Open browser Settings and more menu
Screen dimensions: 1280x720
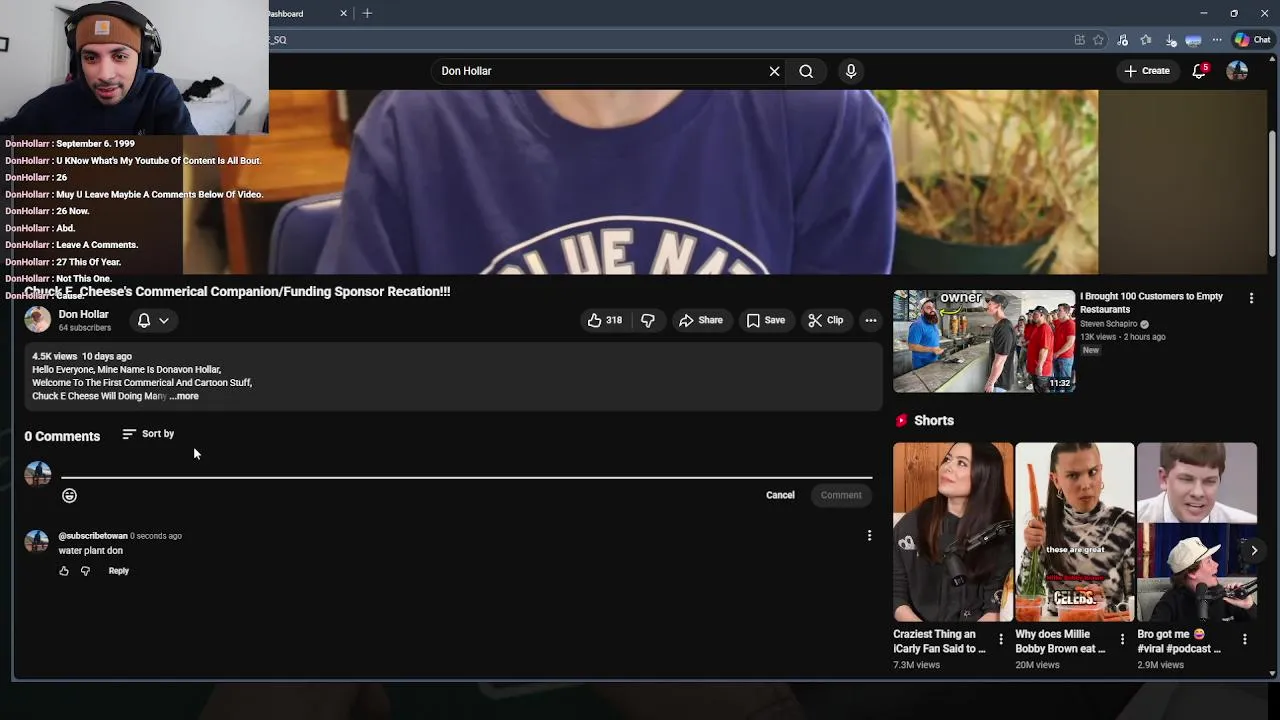pos(1217,40)
